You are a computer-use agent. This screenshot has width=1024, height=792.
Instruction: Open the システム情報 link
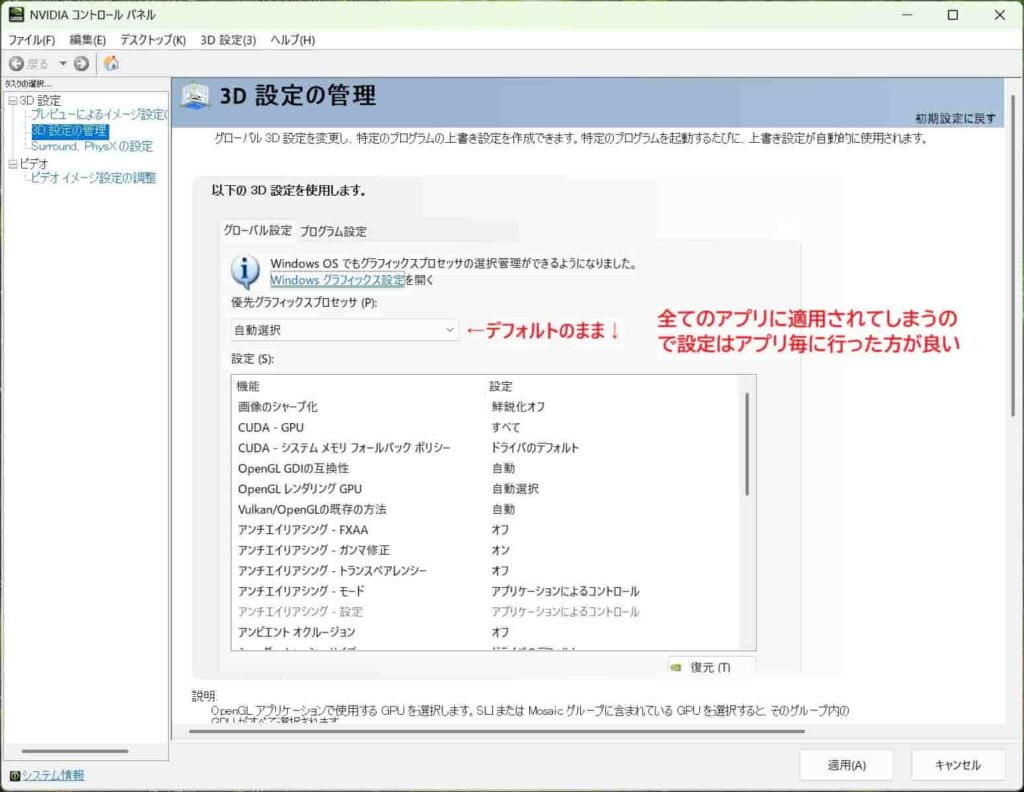coord(54,775)
